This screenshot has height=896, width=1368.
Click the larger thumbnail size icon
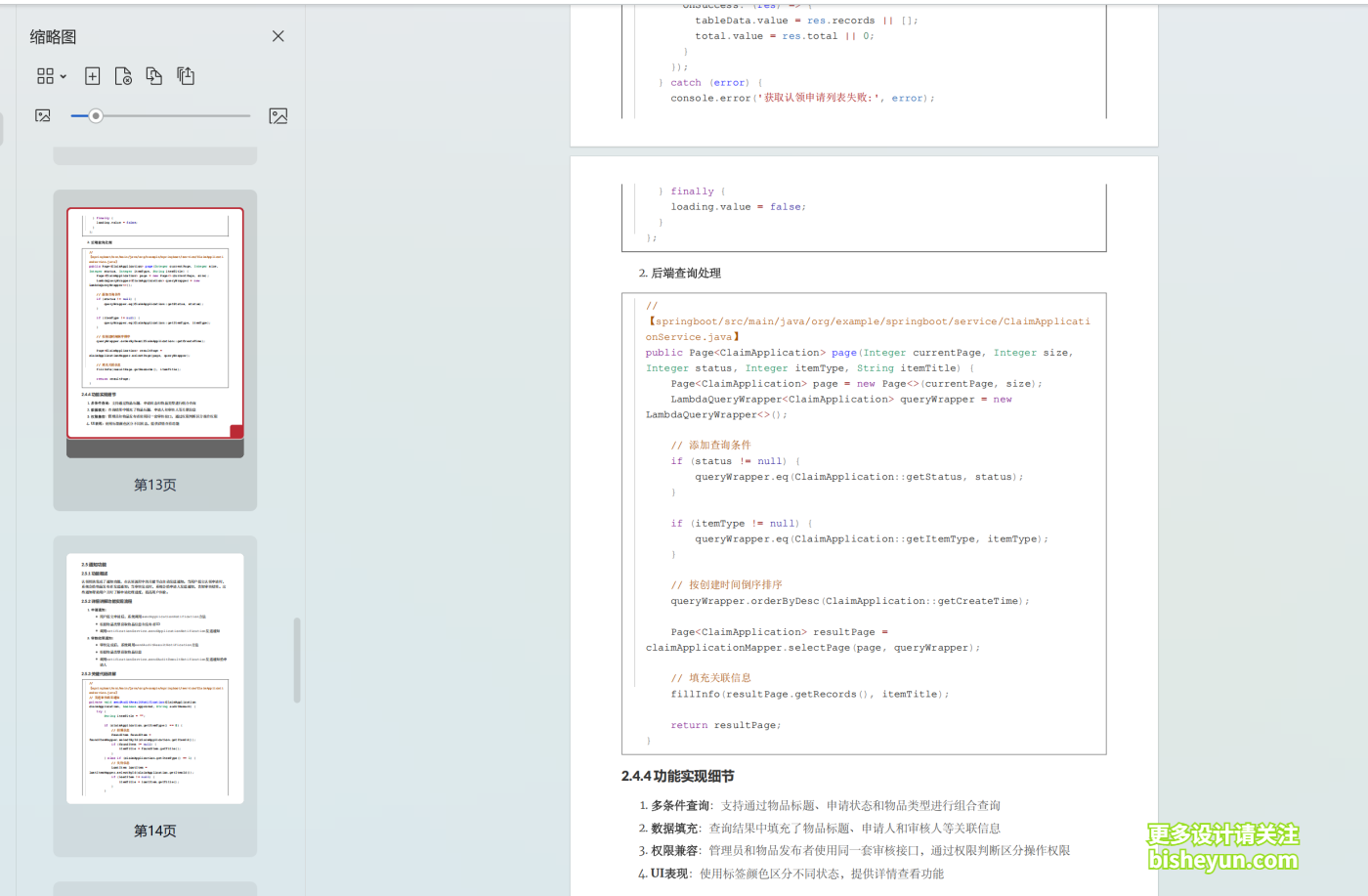click(278, 115)
